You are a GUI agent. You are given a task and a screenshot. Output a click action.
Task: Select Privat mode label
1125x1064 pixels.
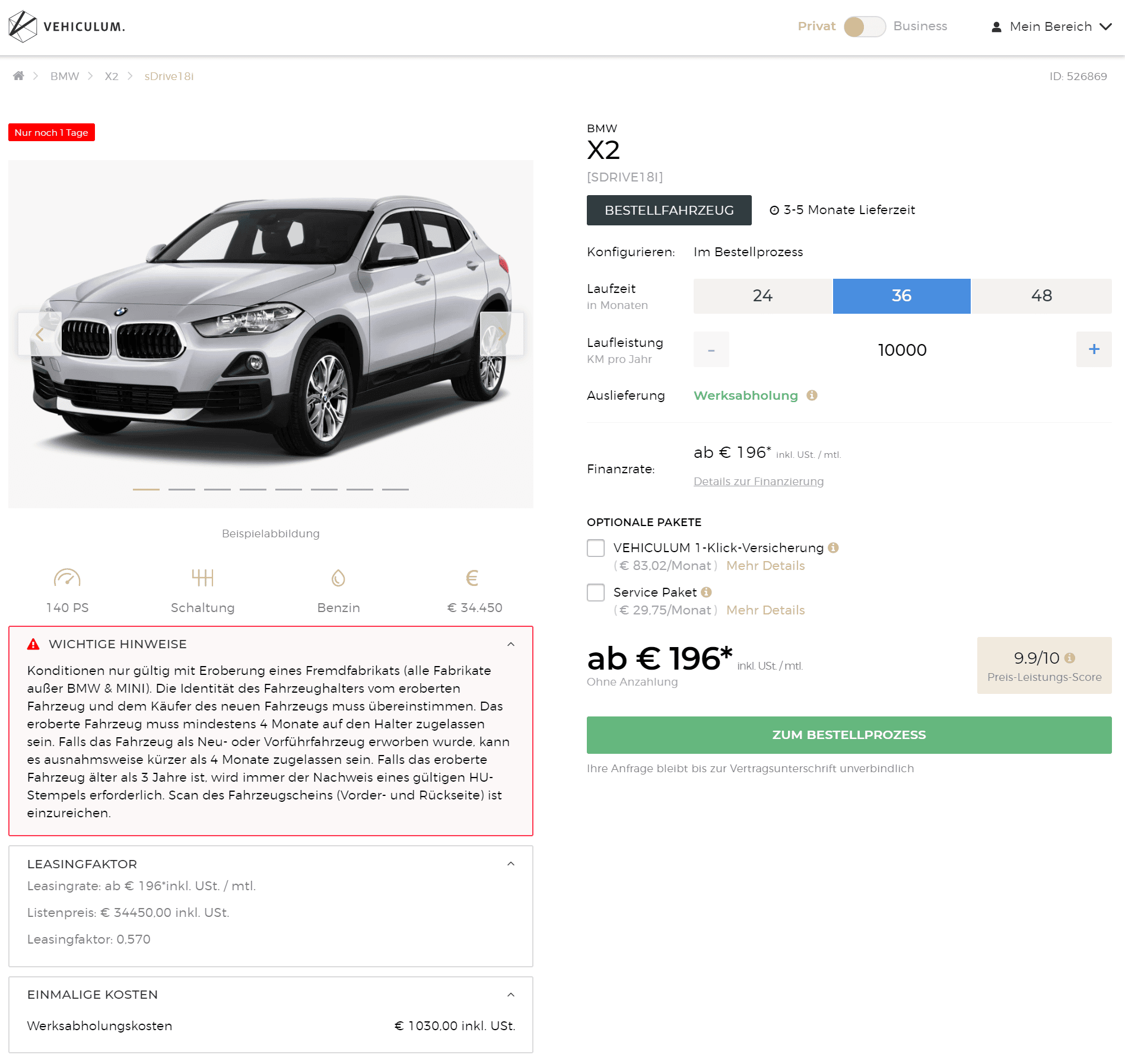tap(816, 26)
